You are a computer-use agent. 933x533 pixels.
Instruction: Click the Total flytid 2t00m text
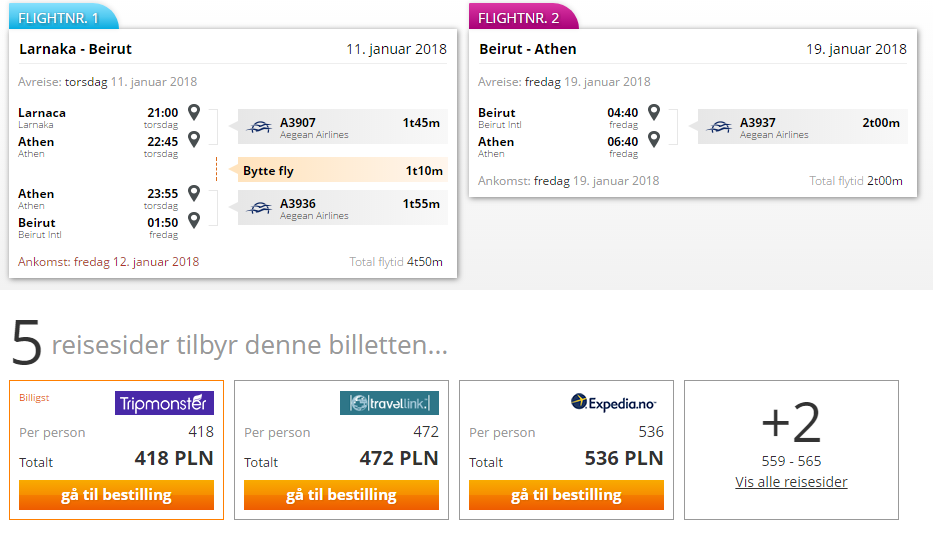point(856,181)
